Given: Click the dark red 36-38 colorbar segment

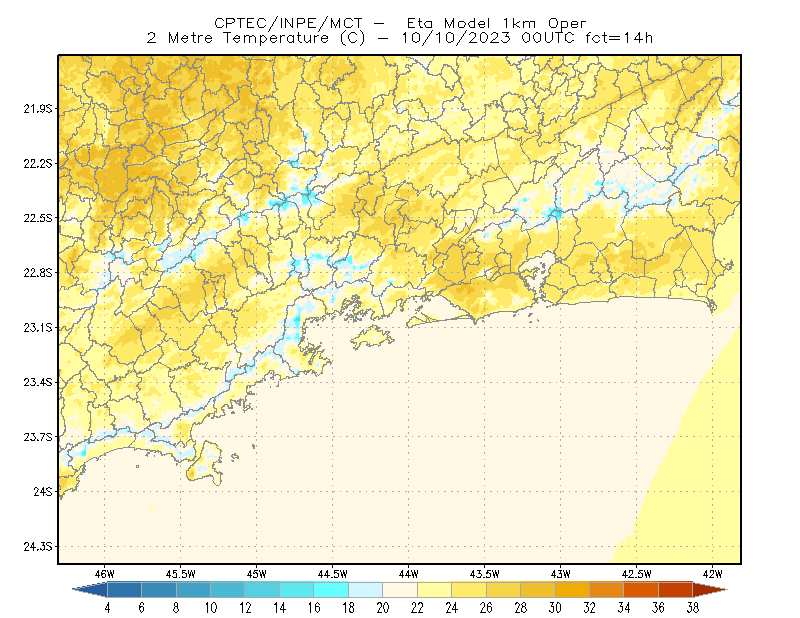Looking at the screenshot, I should (676, 590).
